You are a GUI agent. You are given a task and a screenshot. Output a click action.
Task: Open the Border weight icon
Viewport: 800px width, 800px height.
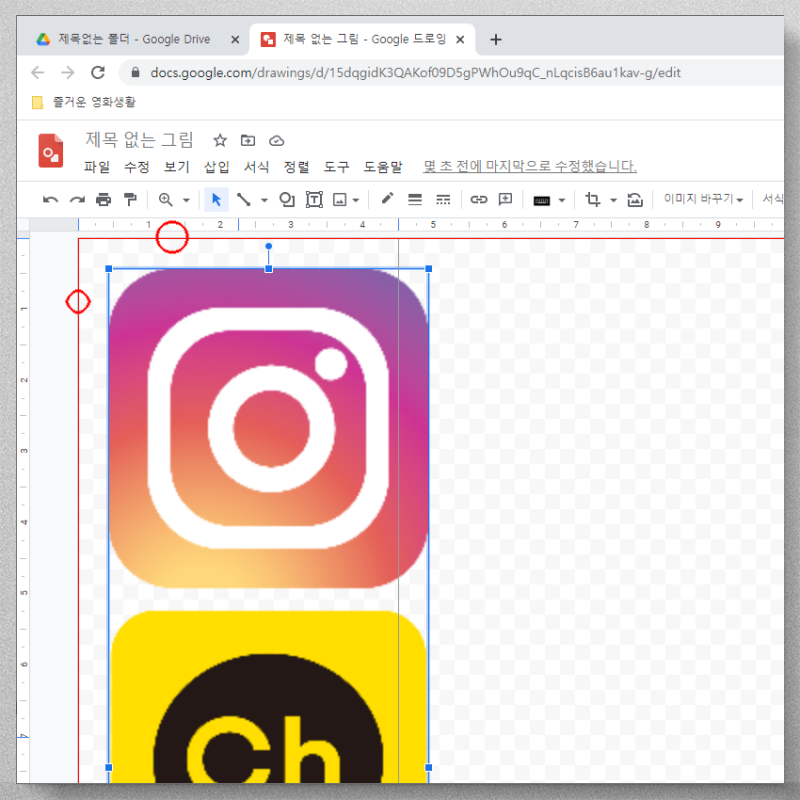(x=415, y=199)
